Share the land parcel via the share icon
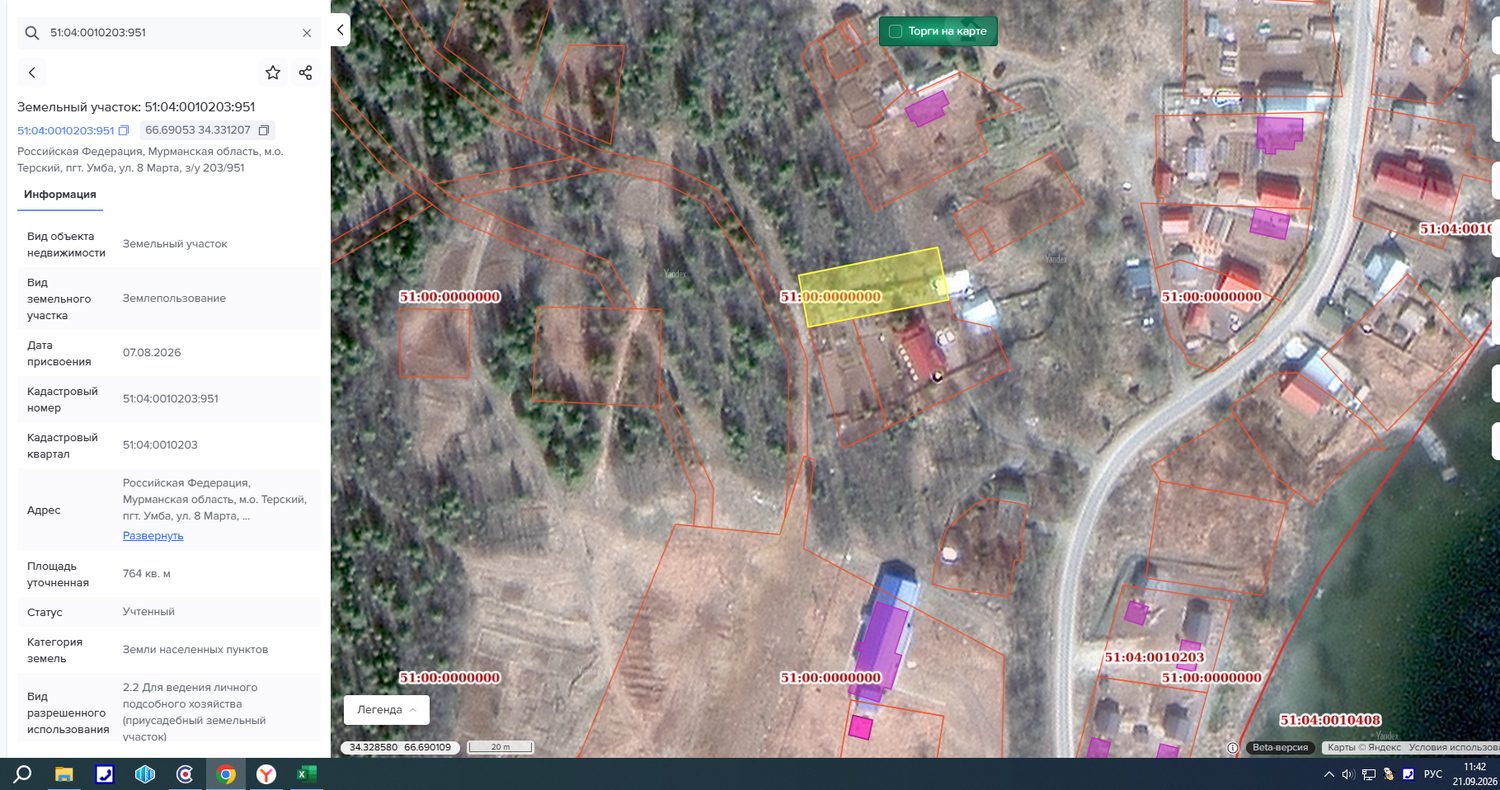1500x790 pixels. tap(306, 73)
